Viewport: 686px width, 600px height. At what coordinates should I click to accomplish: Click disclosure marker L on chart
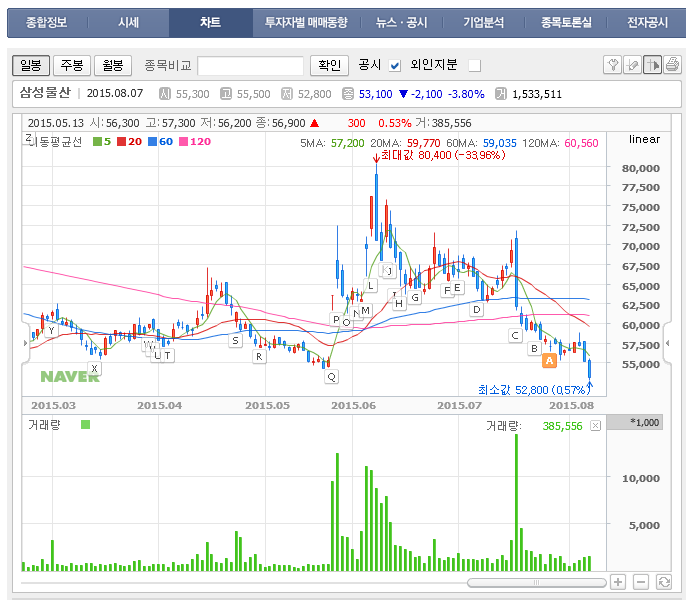[x=371, y=286]
